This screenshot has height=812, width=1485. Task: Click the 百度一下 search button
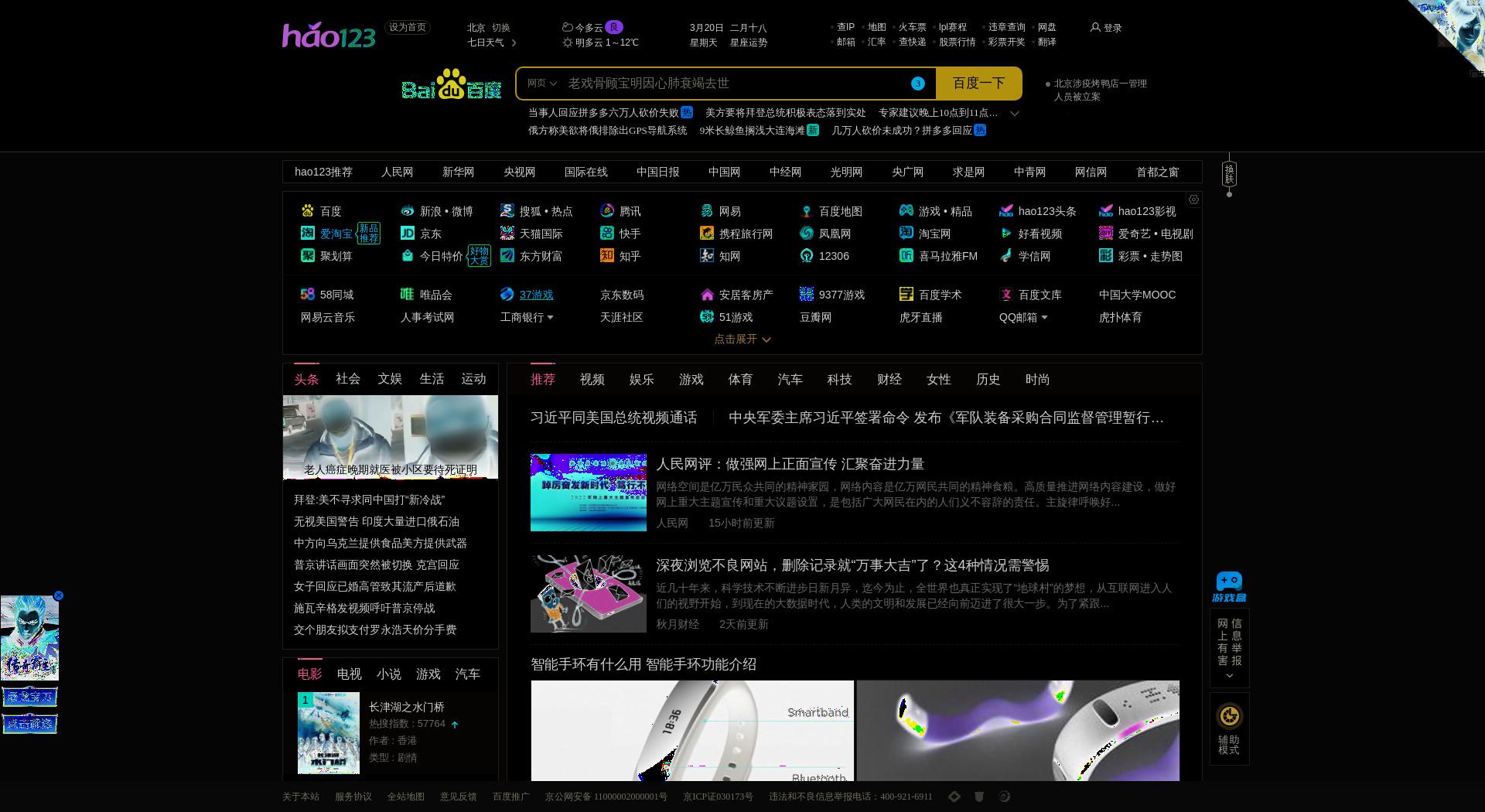point(978,84)
